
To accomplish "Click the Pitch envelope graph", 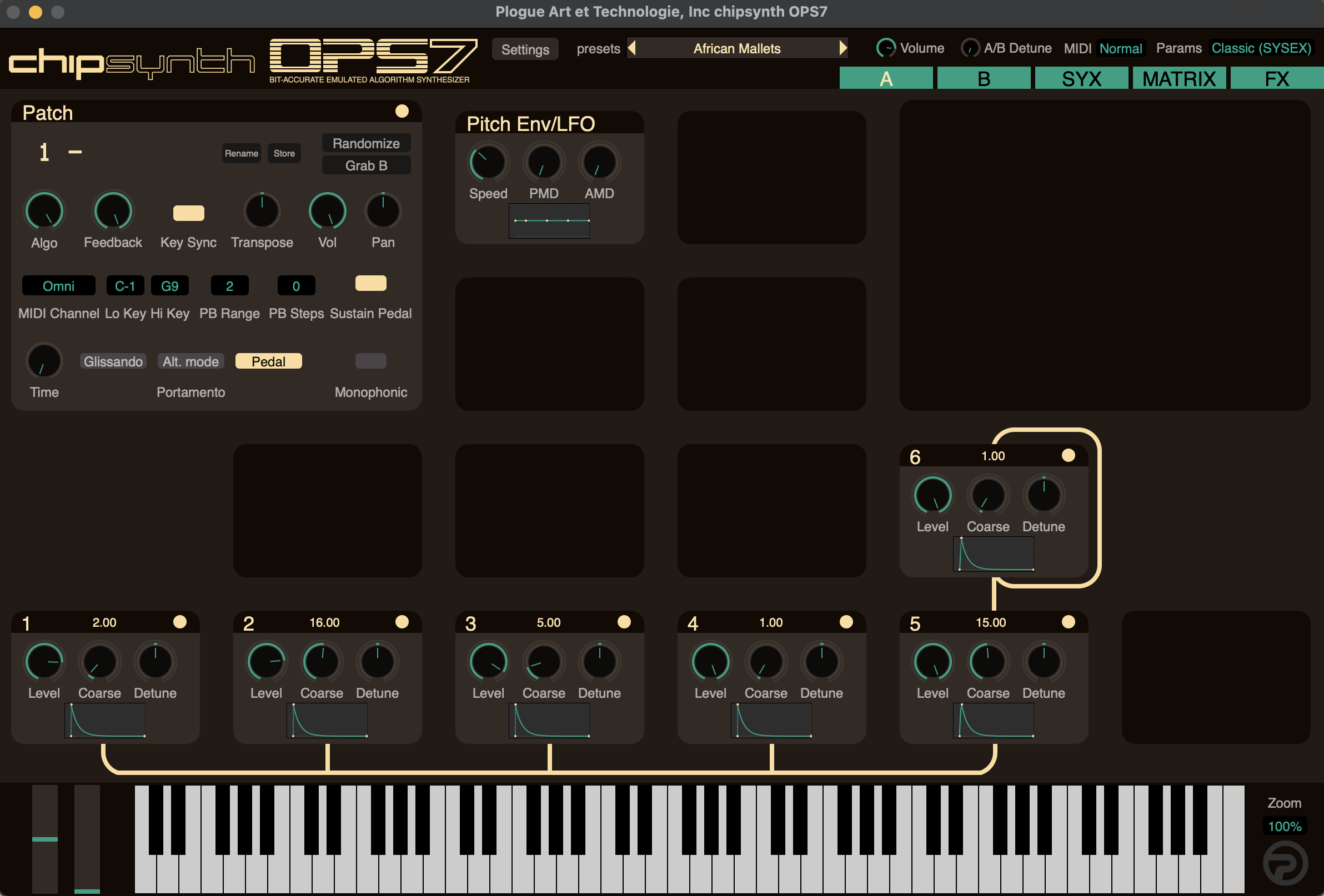I will click(549, 220).
